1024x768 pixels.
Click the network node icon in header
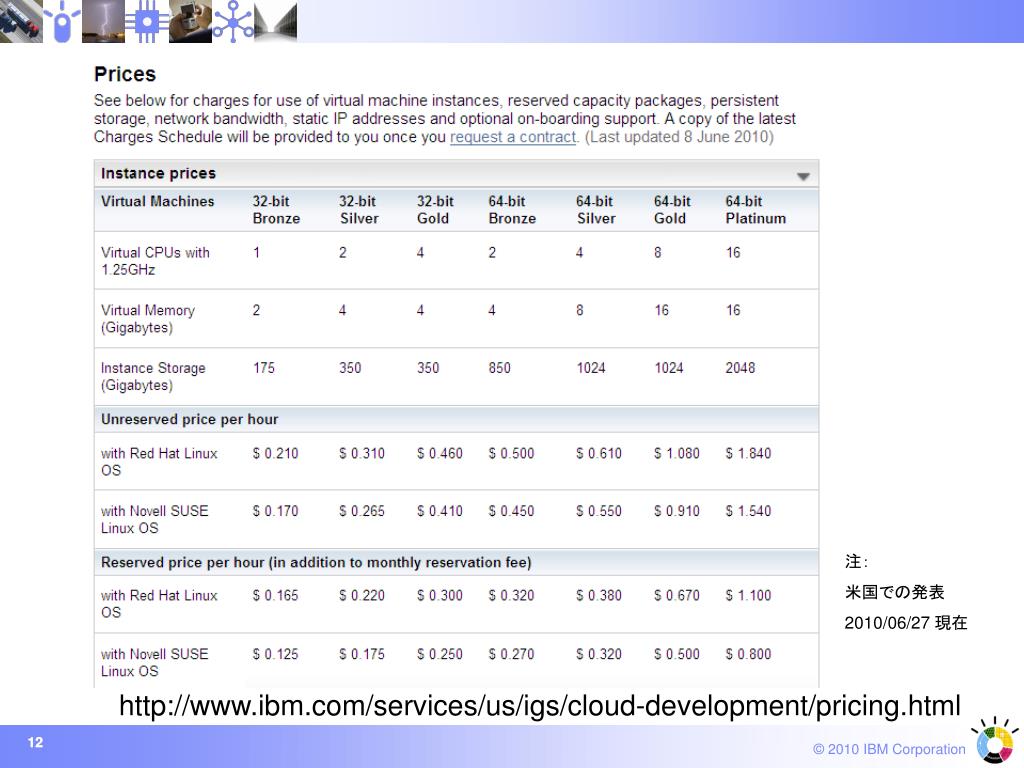pyautogui.click(x=233, y=21)
